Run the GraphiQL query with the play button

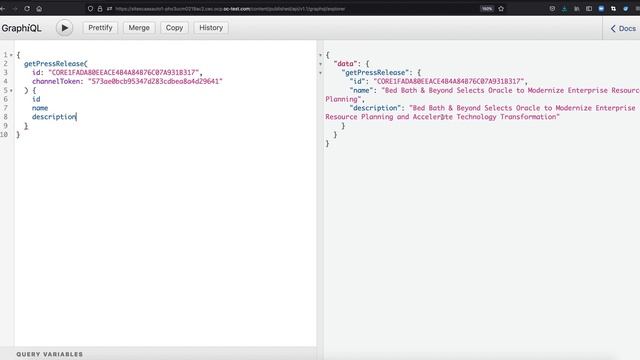coord(64,28)
